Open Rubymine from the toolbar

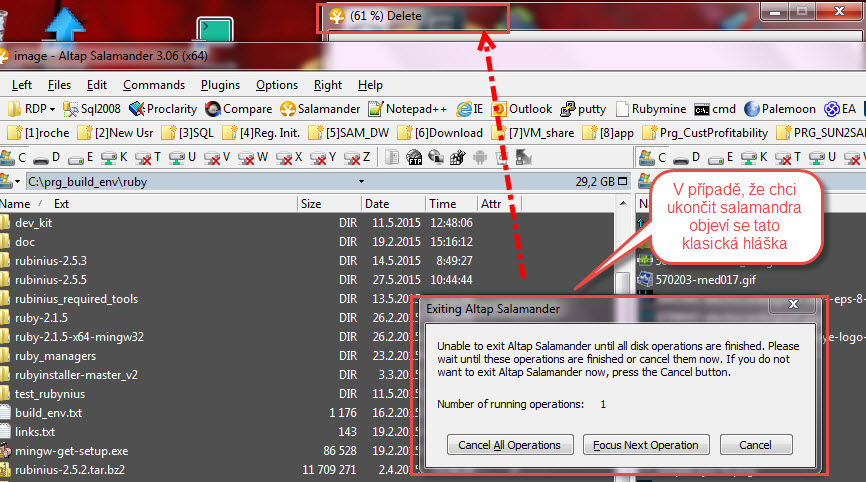[x=651, y=109]
